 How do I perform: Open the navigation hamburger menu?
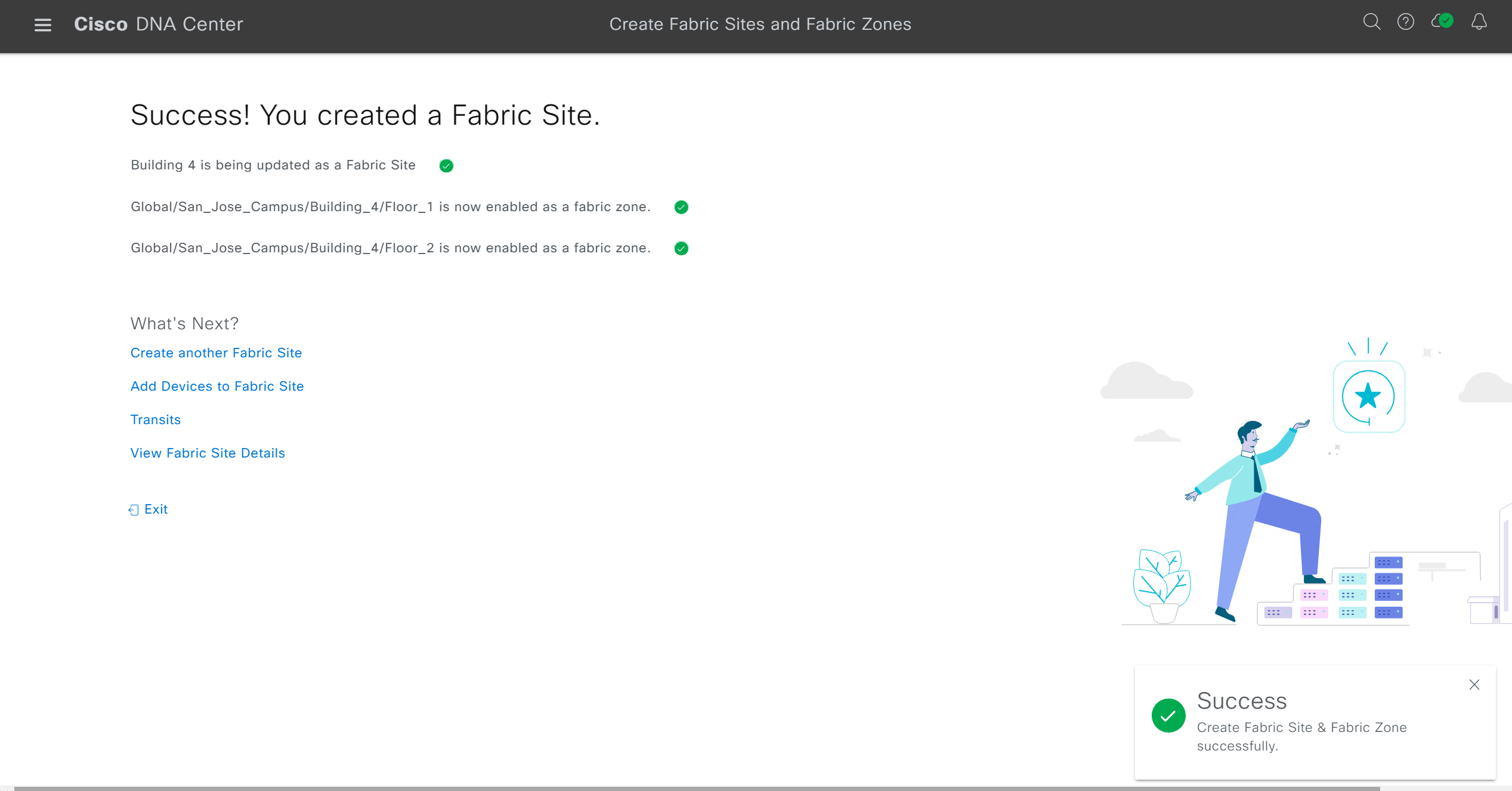click(x=43, y=24)
